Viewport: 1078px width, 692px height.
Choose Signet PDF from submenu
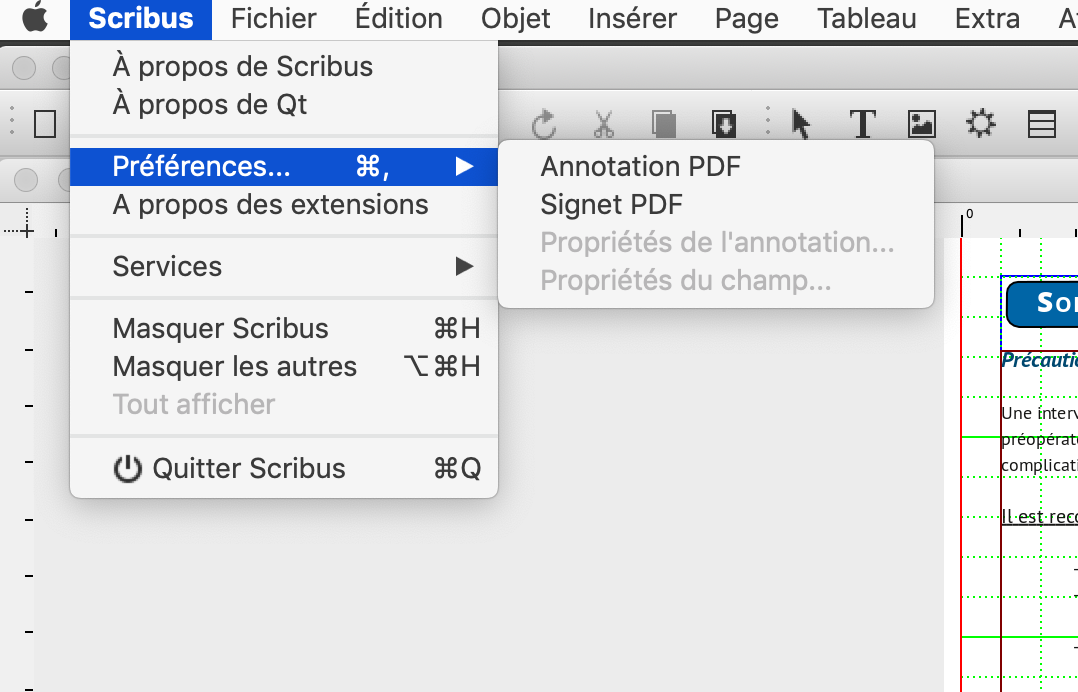coord(611,204)
